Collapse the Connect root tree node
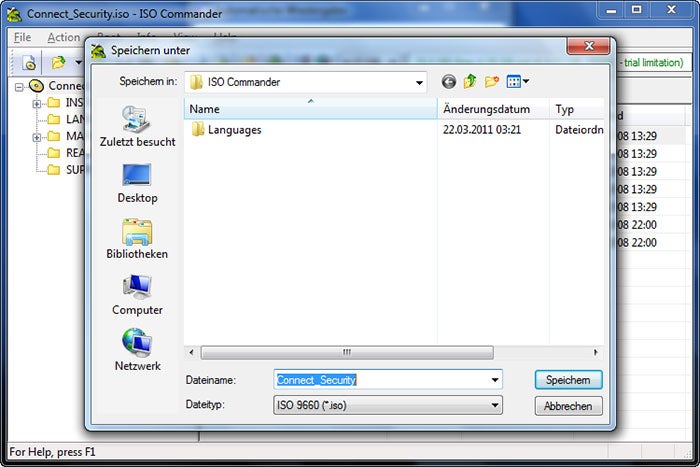Screen dimensions: 700x467 click(x=19, y=87)
